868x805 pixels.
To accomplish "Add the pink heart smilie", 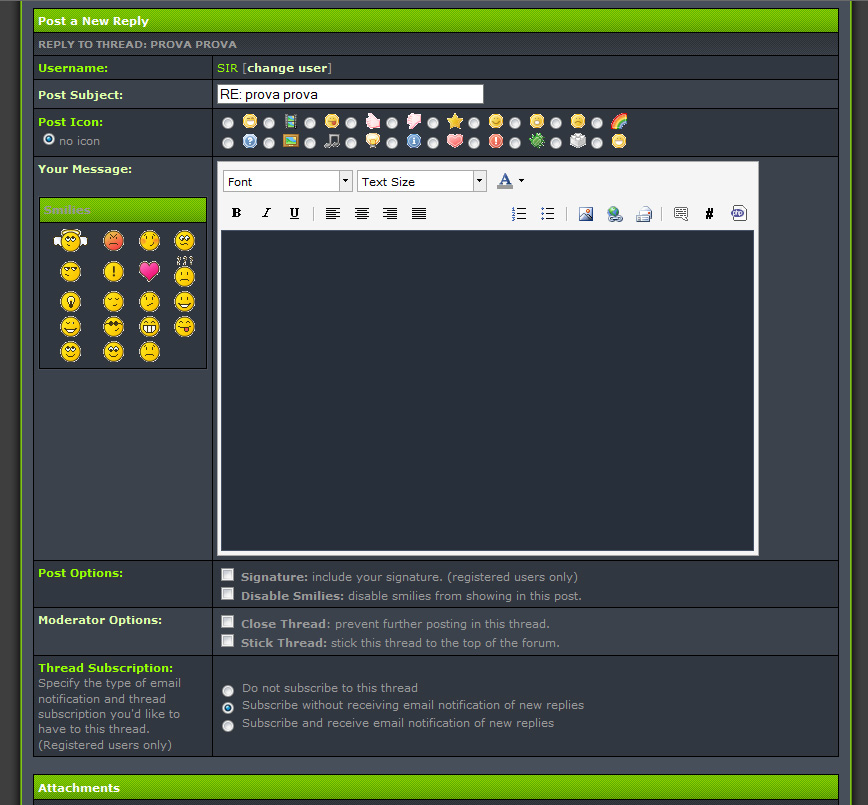I will (x=149, y=271).
